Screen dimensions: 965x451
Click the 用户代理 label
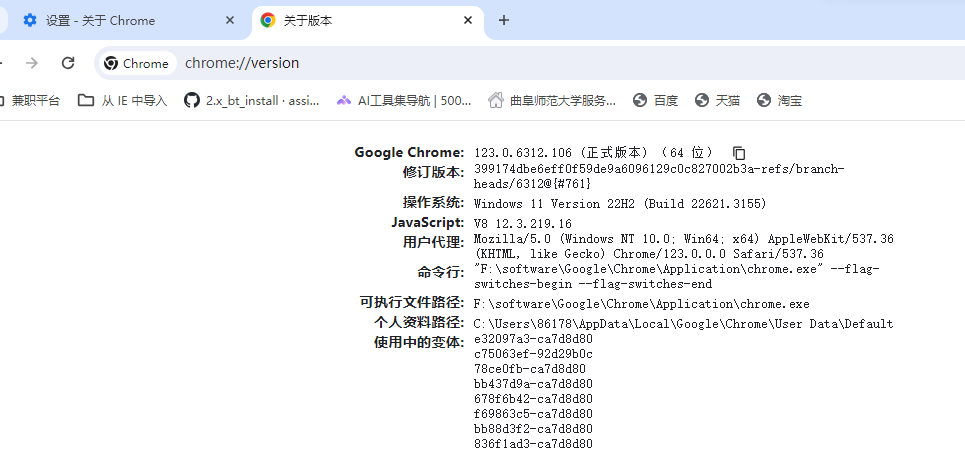click(x=433, y=242)
